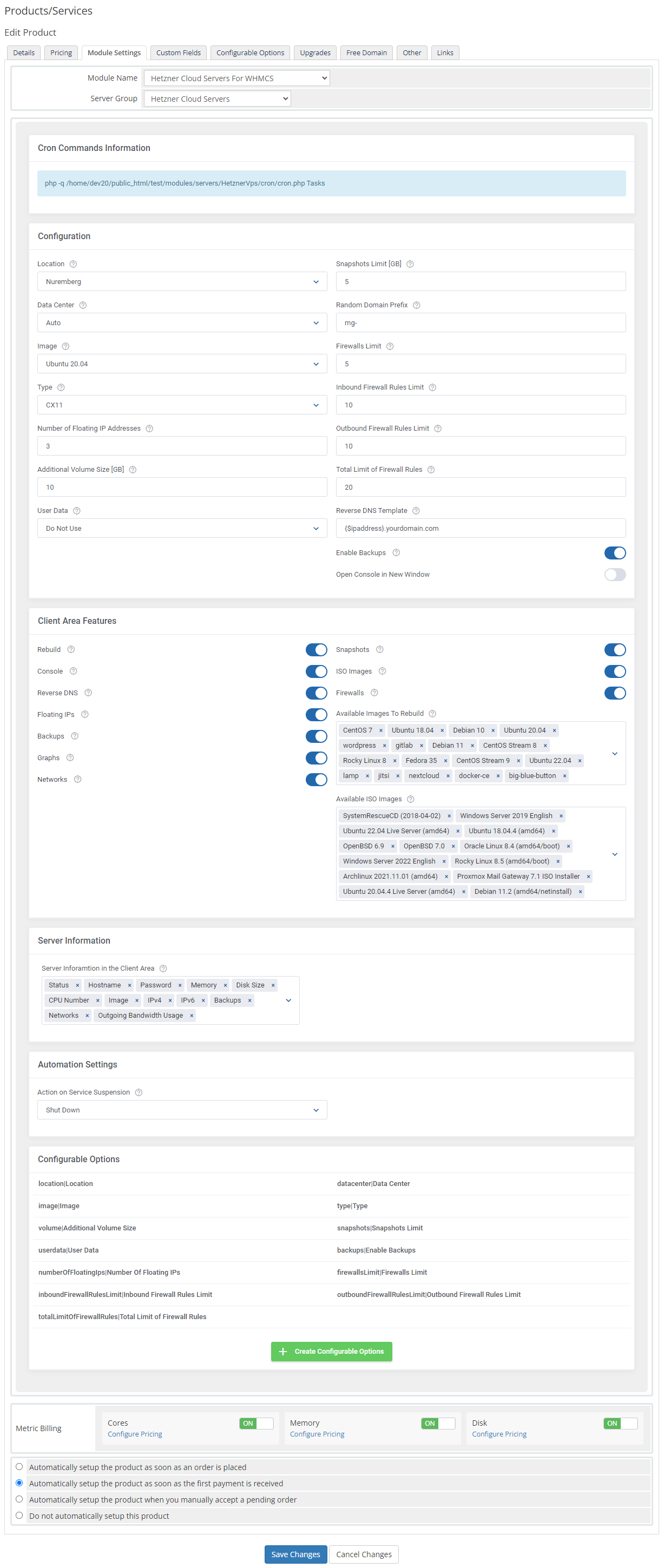The height and width of the screenshot is (1568, 664).
Task: Open the Server Group dropdown
Action: tap(218, 98)
